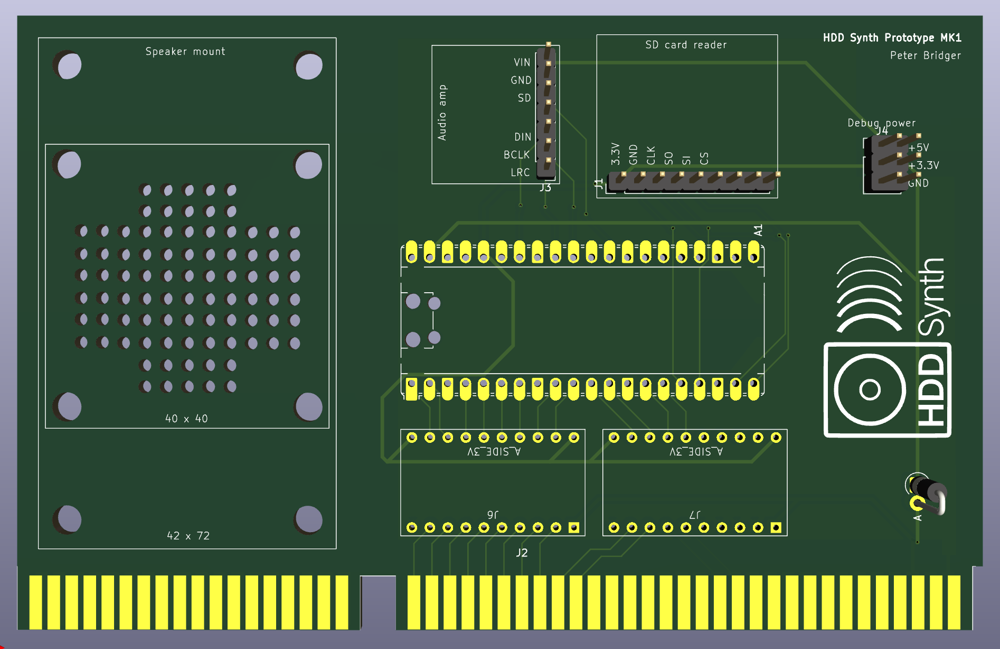
Task: Click the vertical 'Audio amp' label
Action: click(443, 112)
